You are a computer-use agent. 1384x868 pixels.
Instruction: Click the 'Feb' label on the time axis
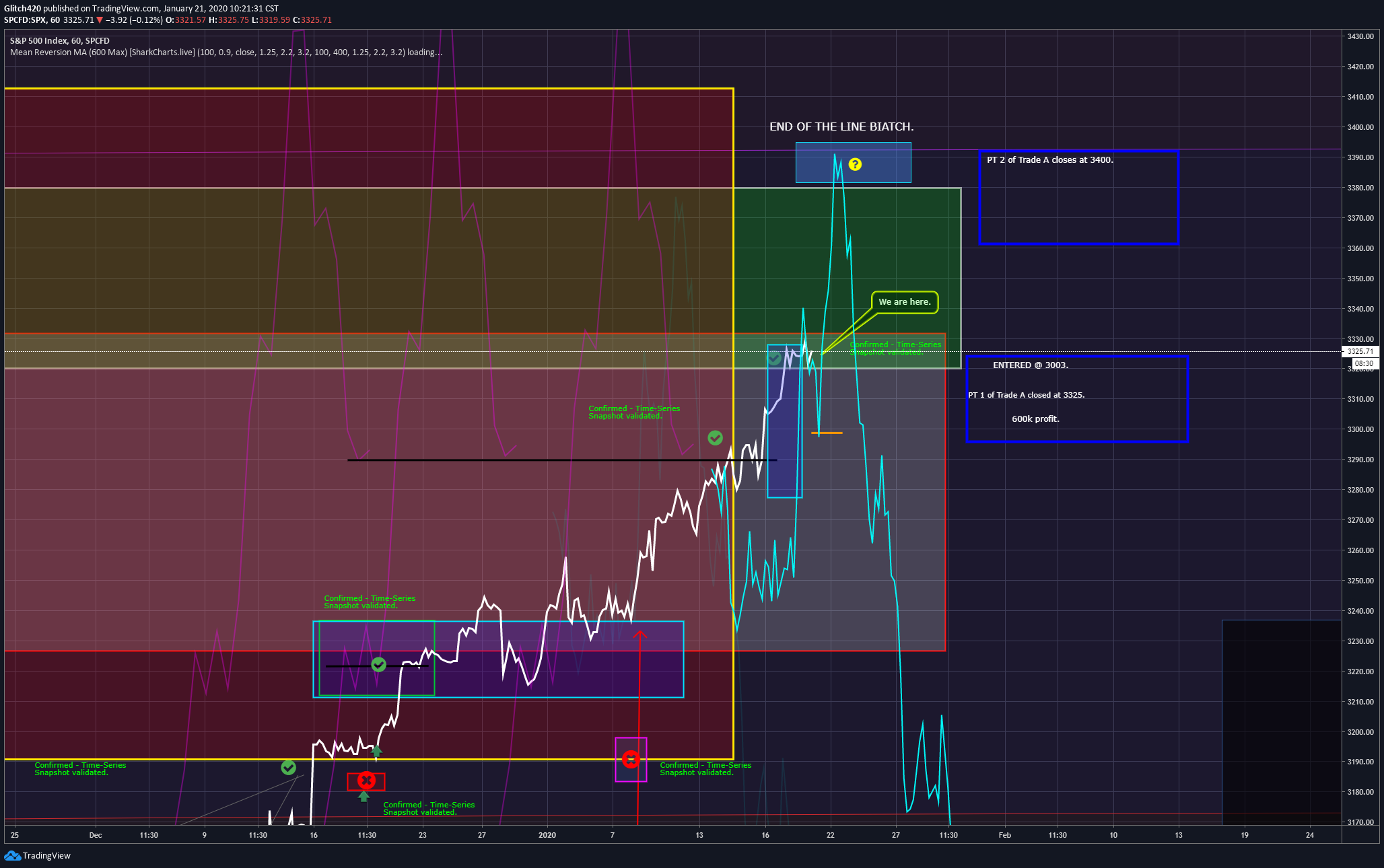click(1004, 835)
